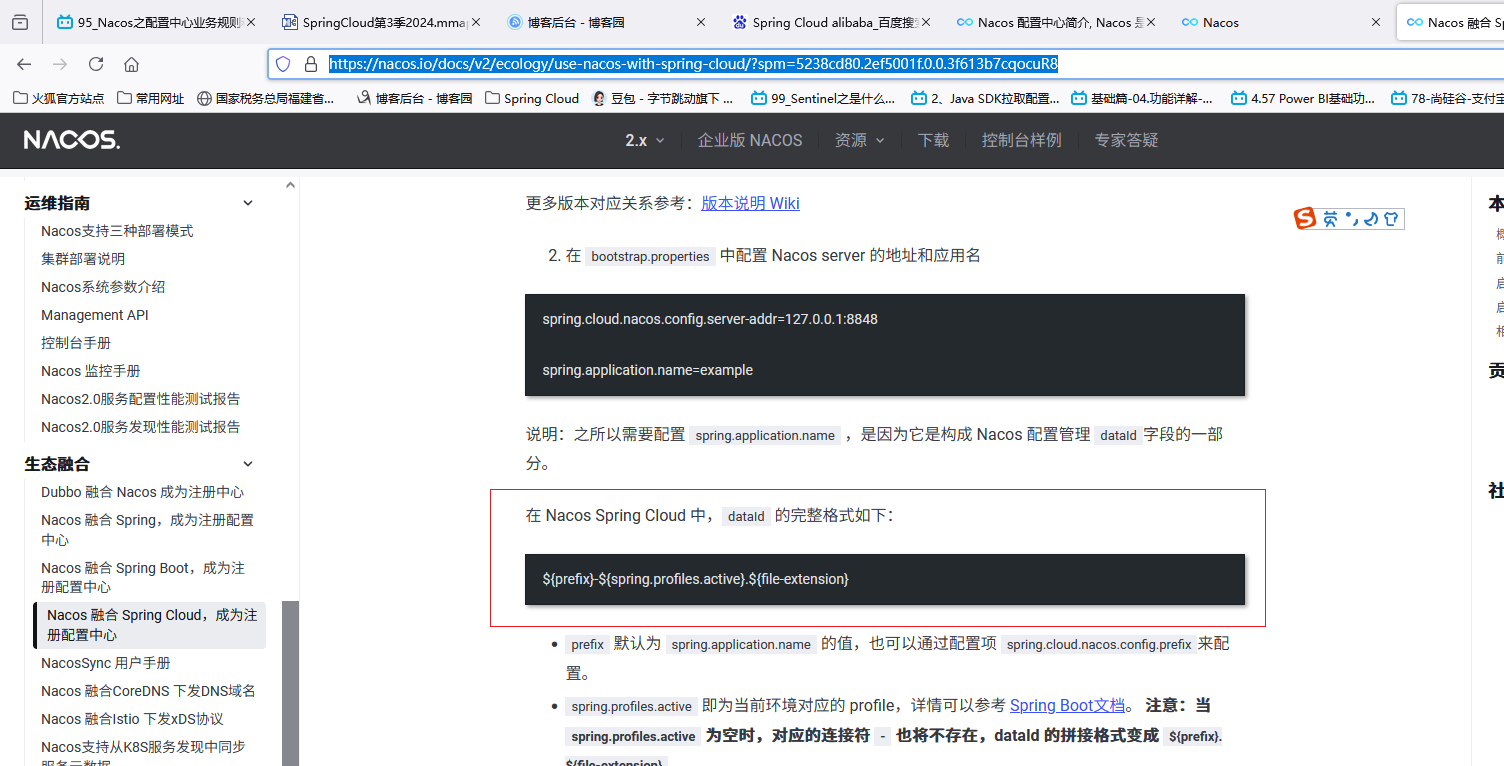Image resolution: width=1504 pixels, height=766 pixels.
Task: Click the browser back arrow
Action: 24,64
